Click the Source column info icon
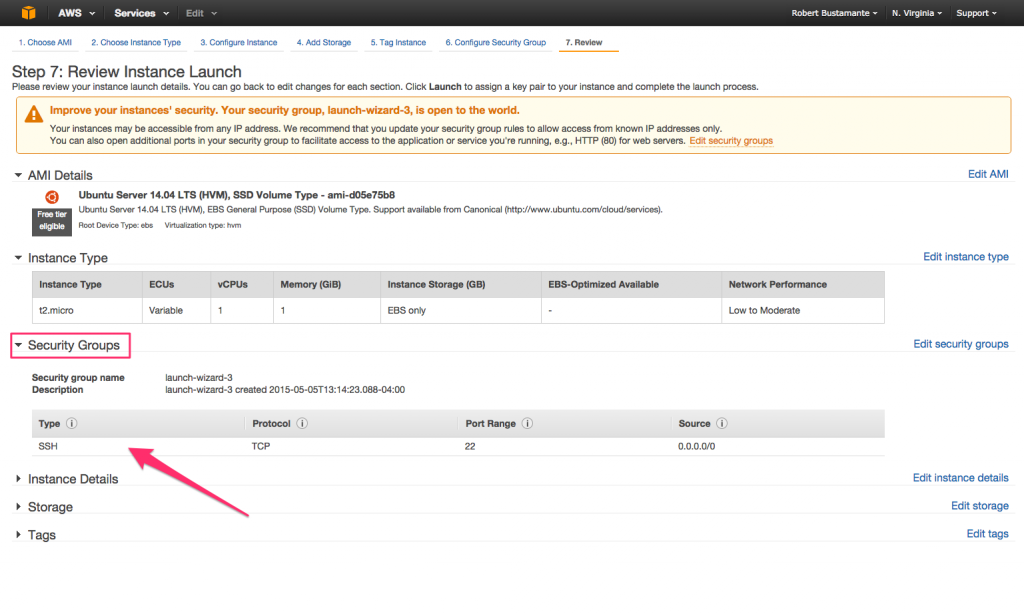This screenshot has height=614, width=1024. (x=722, y=423)
